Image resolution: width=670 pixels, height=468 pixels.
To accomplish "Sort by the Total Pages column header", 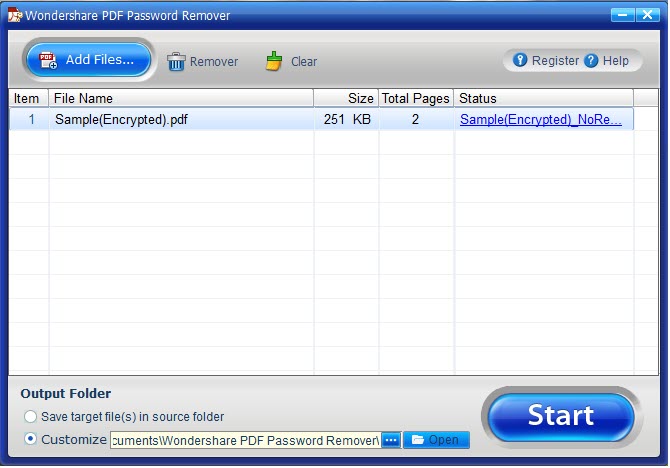I will point(416,98).
